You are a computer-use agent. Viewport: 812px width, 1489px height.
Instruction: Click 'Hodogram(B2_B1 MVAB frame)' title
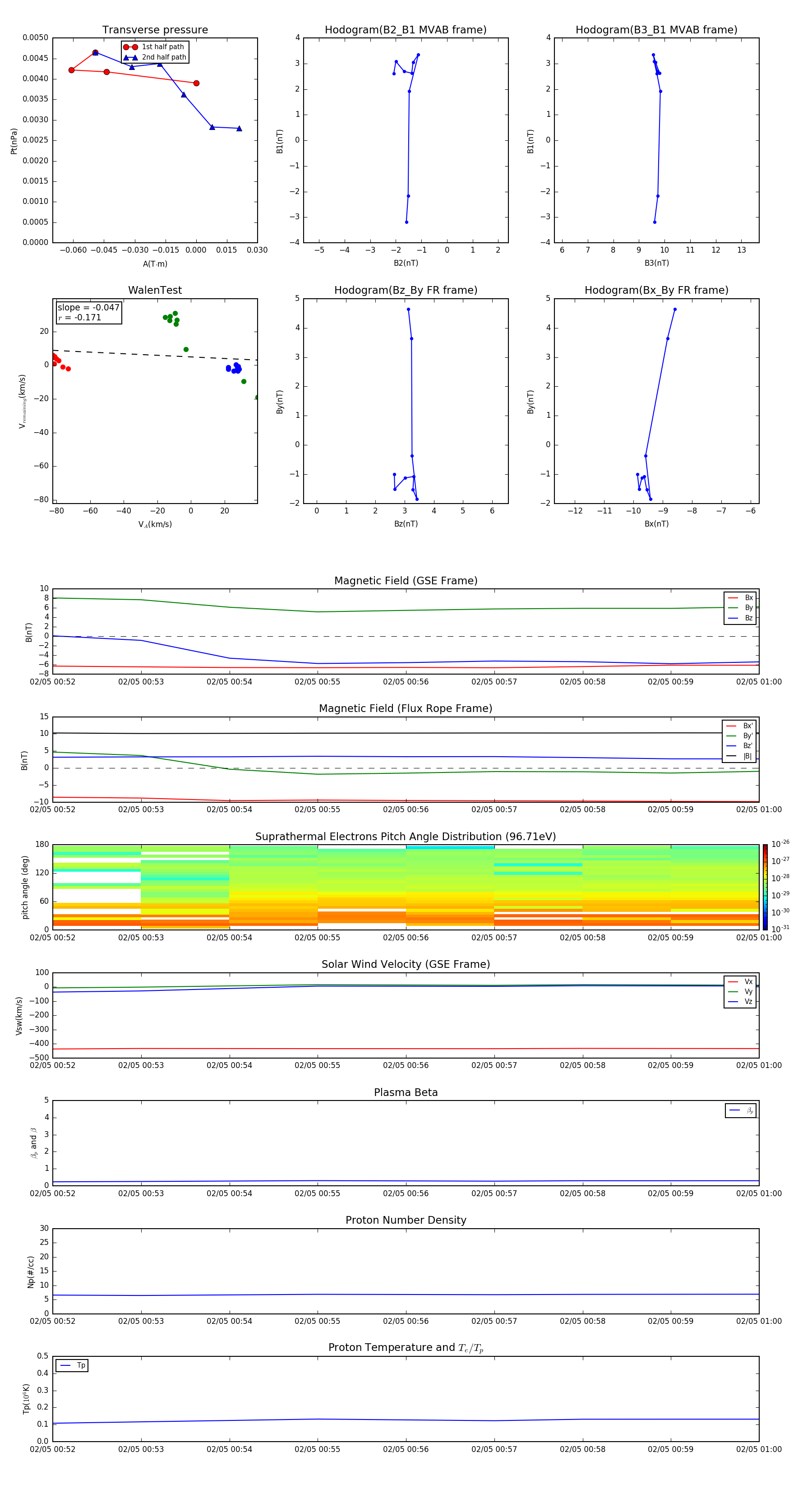pos(406,30)
